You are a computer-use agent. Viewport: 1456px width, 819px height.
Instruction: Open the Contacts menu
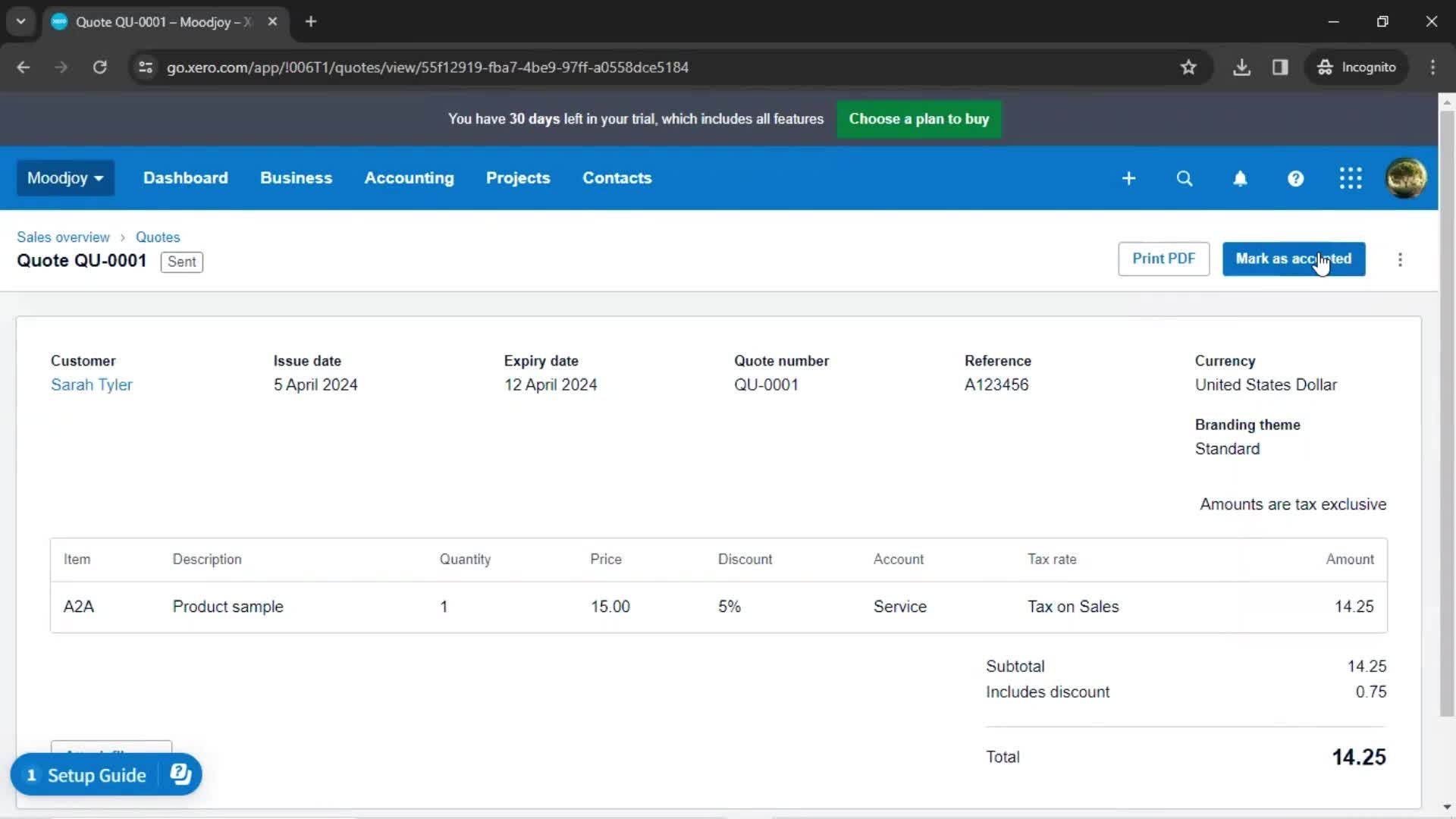click(617, 178)
